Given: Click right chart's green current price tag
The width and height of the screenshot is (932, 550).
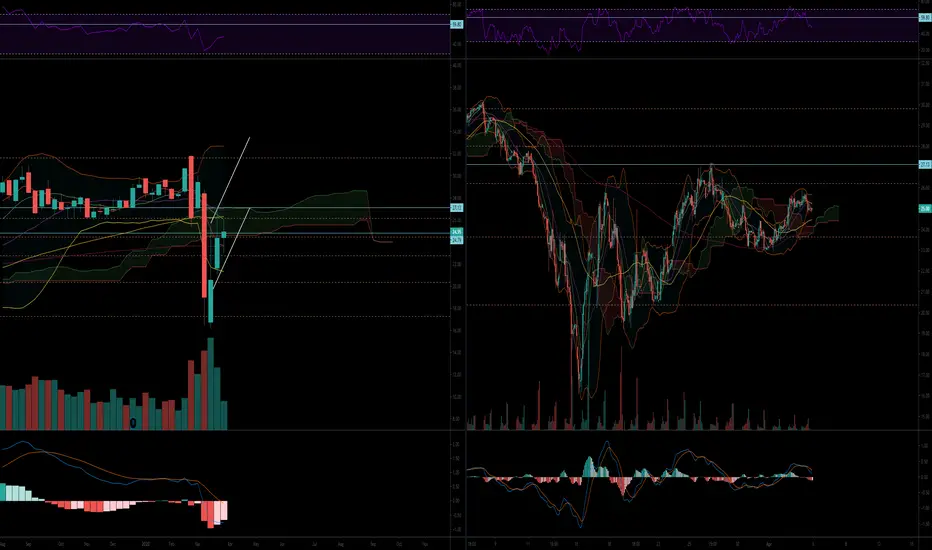Looking at the screenshot, I should click(x=925, y=208).
